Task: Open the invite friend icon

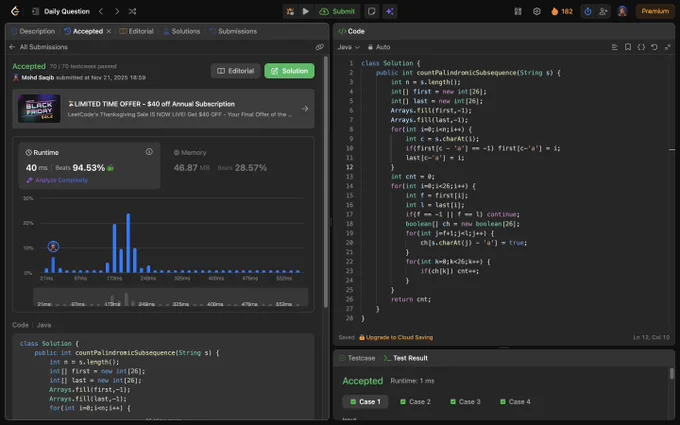Action: (603, 11)
